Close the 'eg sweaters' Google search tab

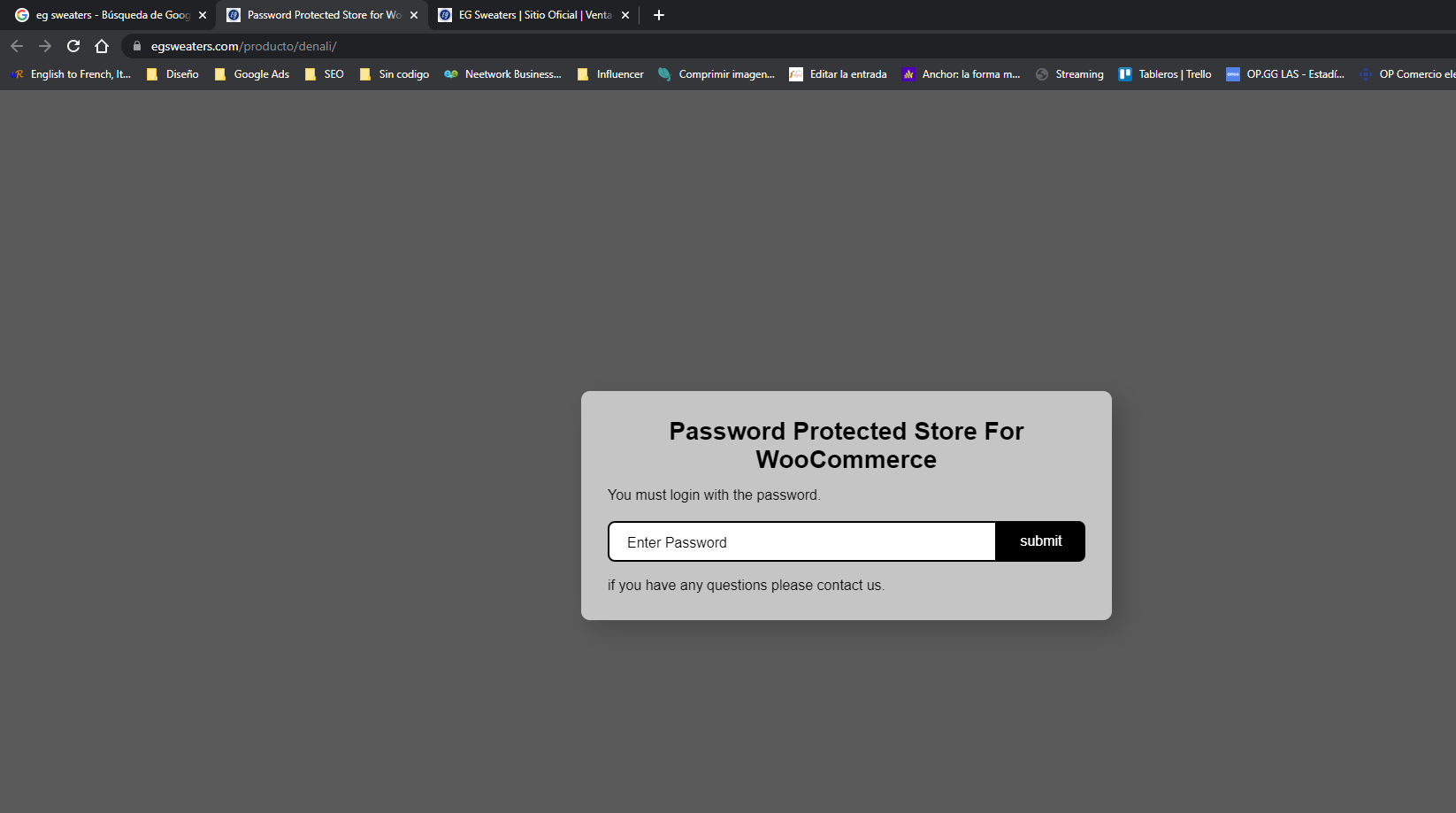203,15
